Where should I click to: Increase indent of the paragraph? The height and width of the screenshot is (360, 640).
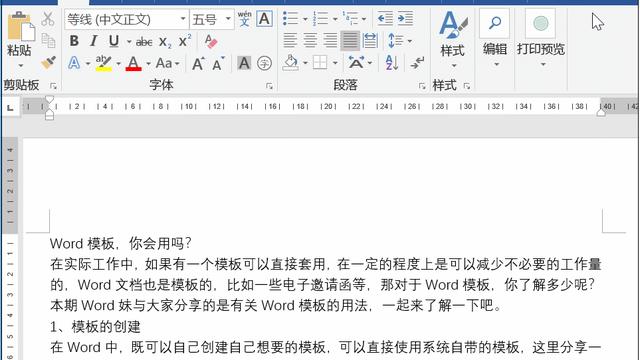tap(405, 19)
